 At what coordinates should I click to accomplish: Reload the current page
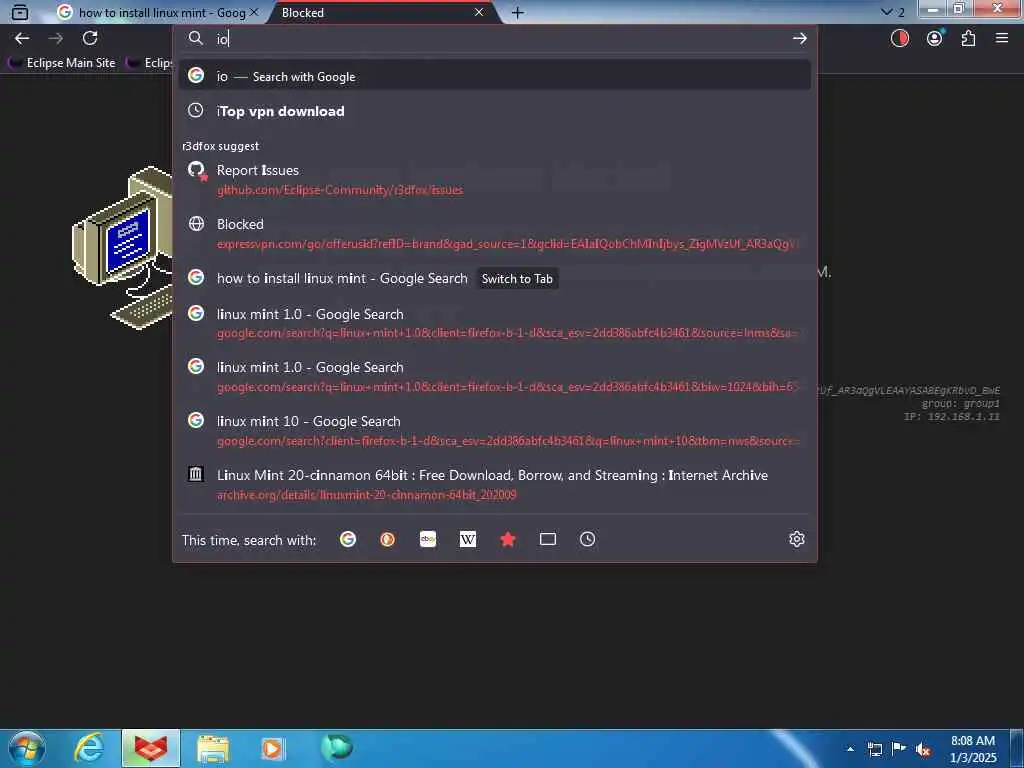pos(90,39)
